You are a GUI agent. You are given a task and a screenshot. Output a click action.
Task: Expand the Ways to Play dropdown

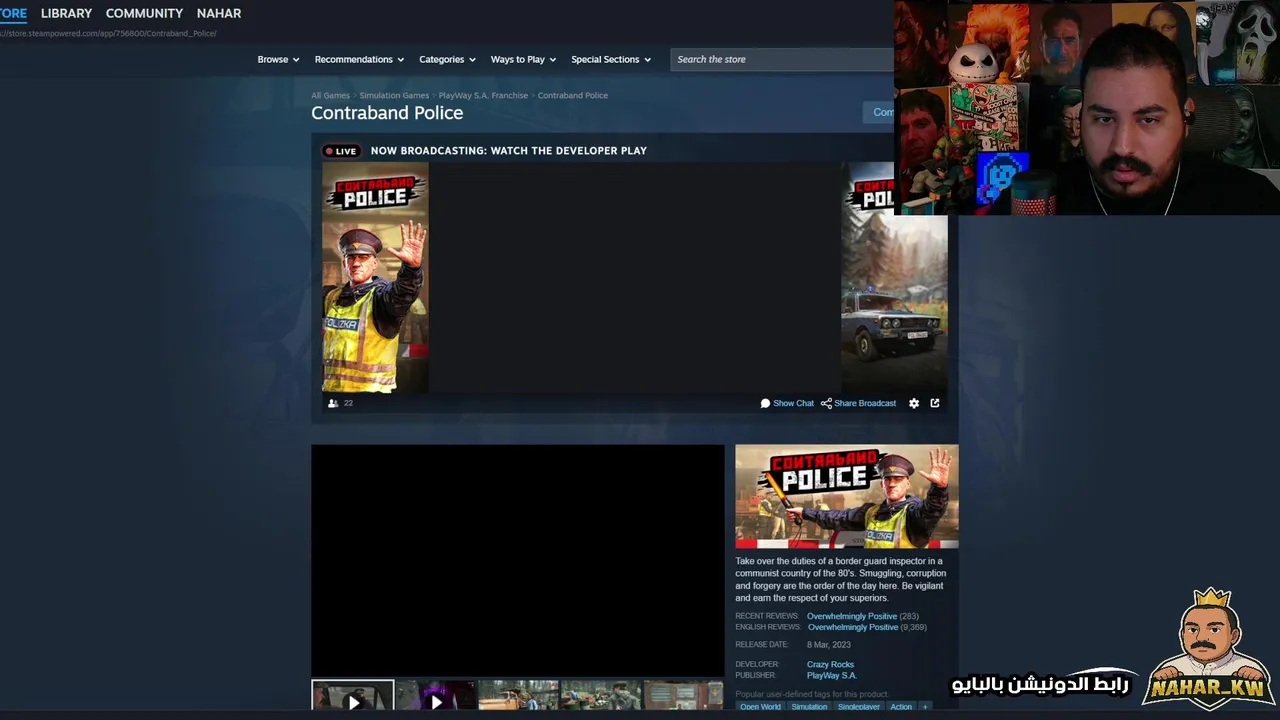tap(523, 59)
